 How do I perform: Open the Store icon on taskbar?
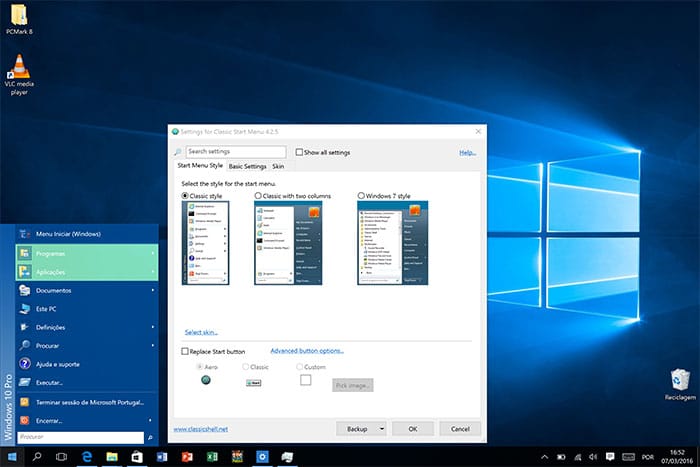pos(137,456)
